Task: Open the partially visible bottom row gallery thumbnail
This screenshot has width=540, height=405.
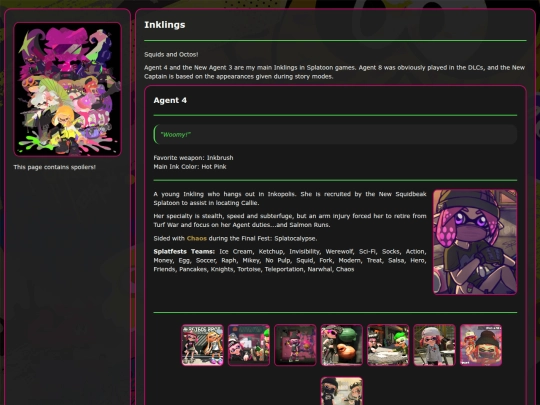Action: (342, 391)
